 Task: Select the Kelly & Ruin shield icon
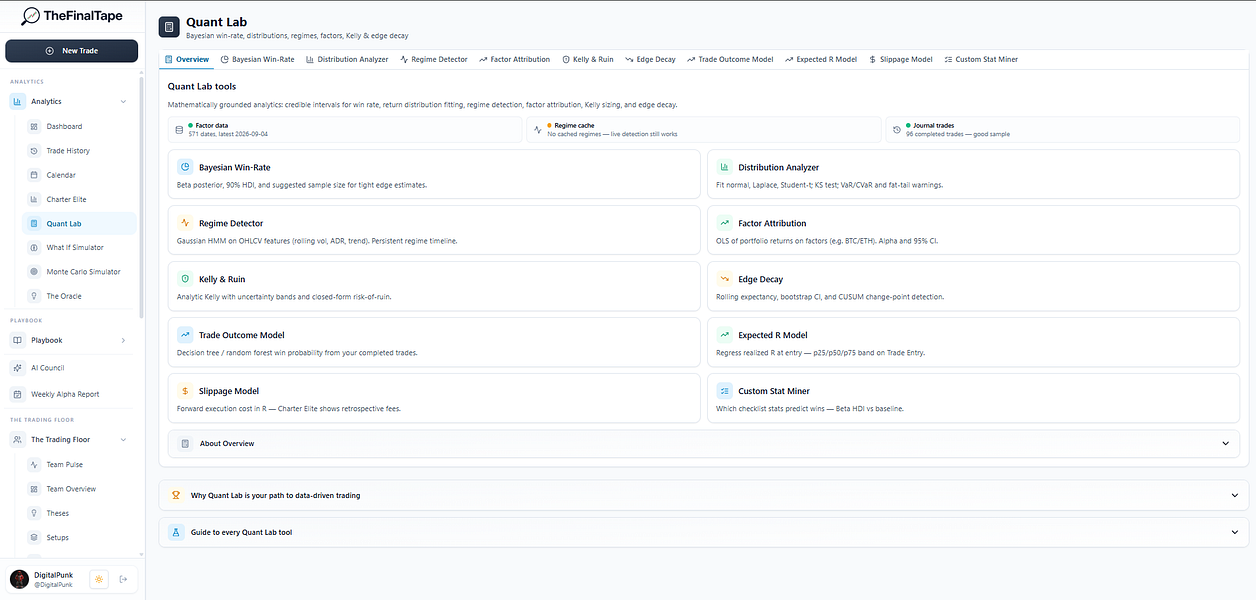click(x=185, y=279)
